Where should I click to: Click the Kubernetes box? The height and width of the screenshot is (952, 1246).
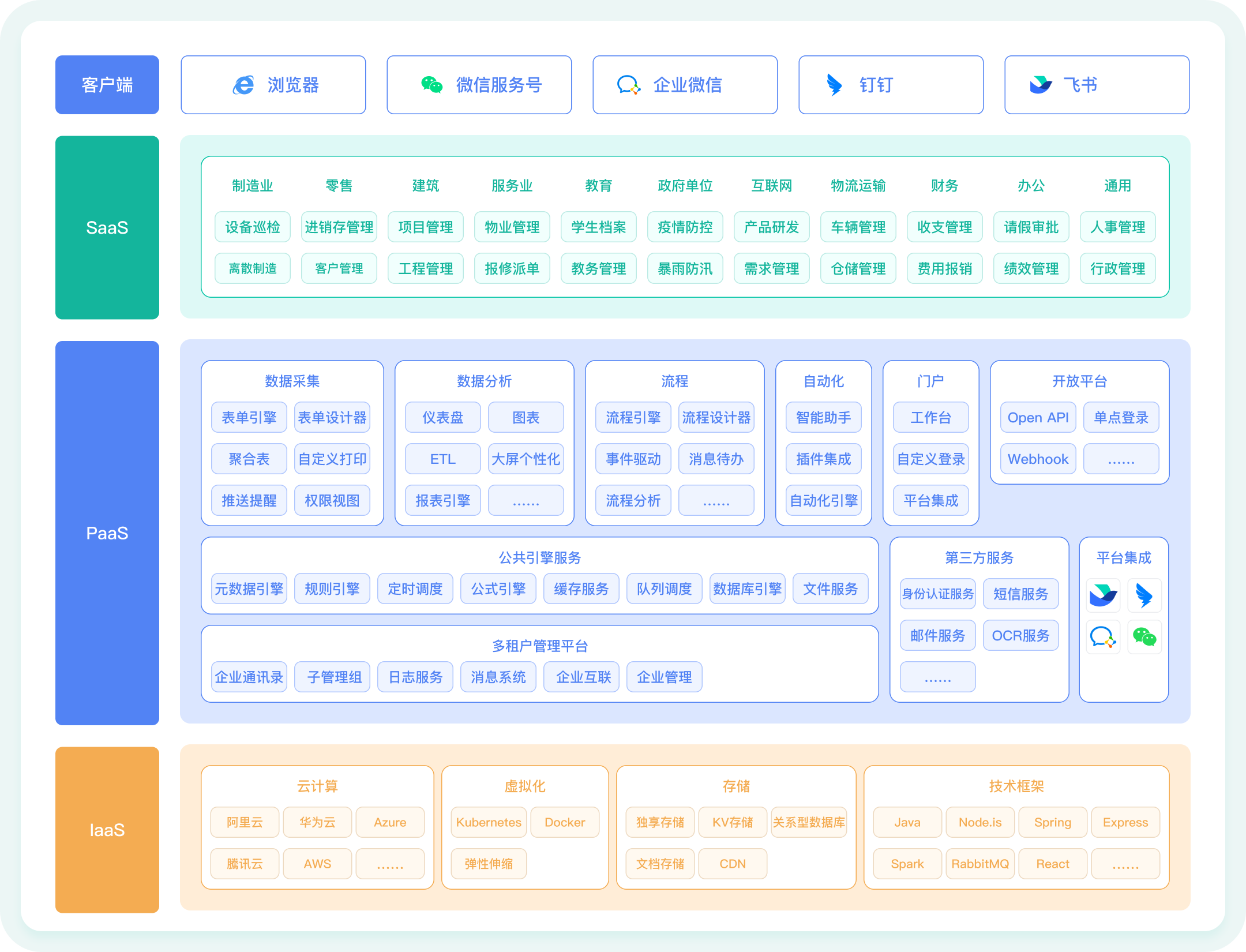(x=489, y=822)
